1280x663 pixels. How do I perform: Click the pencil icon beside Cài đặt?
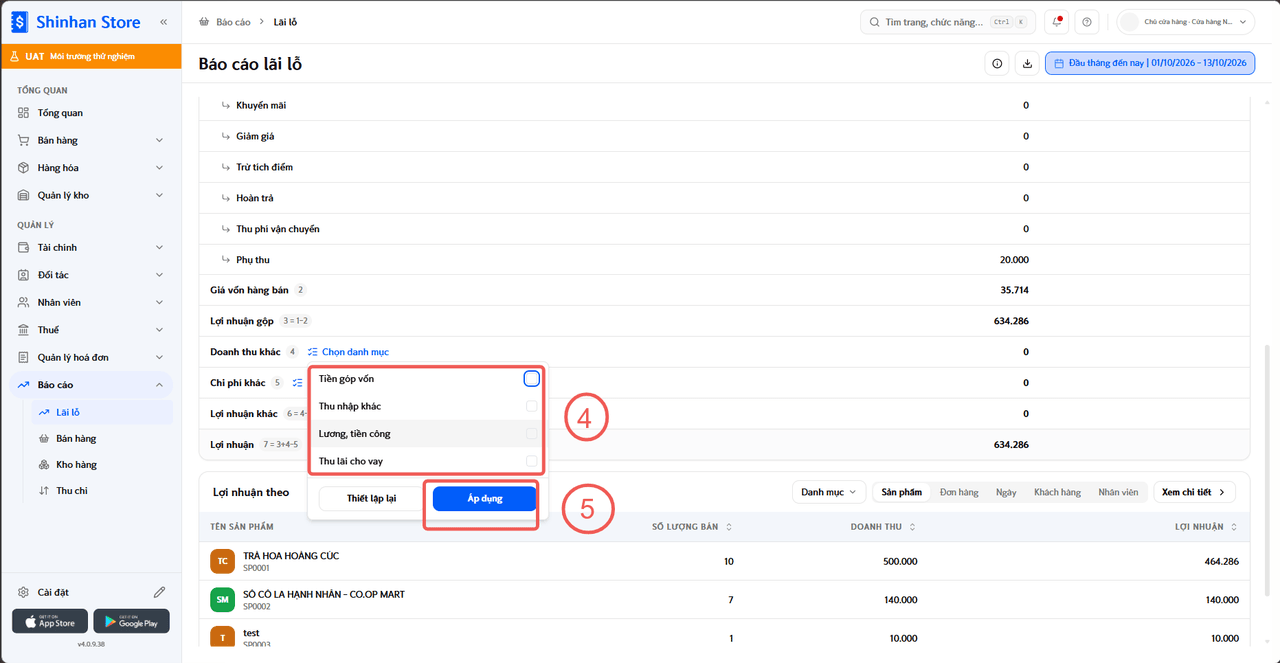pyautogui.click(x=159, y=592)
